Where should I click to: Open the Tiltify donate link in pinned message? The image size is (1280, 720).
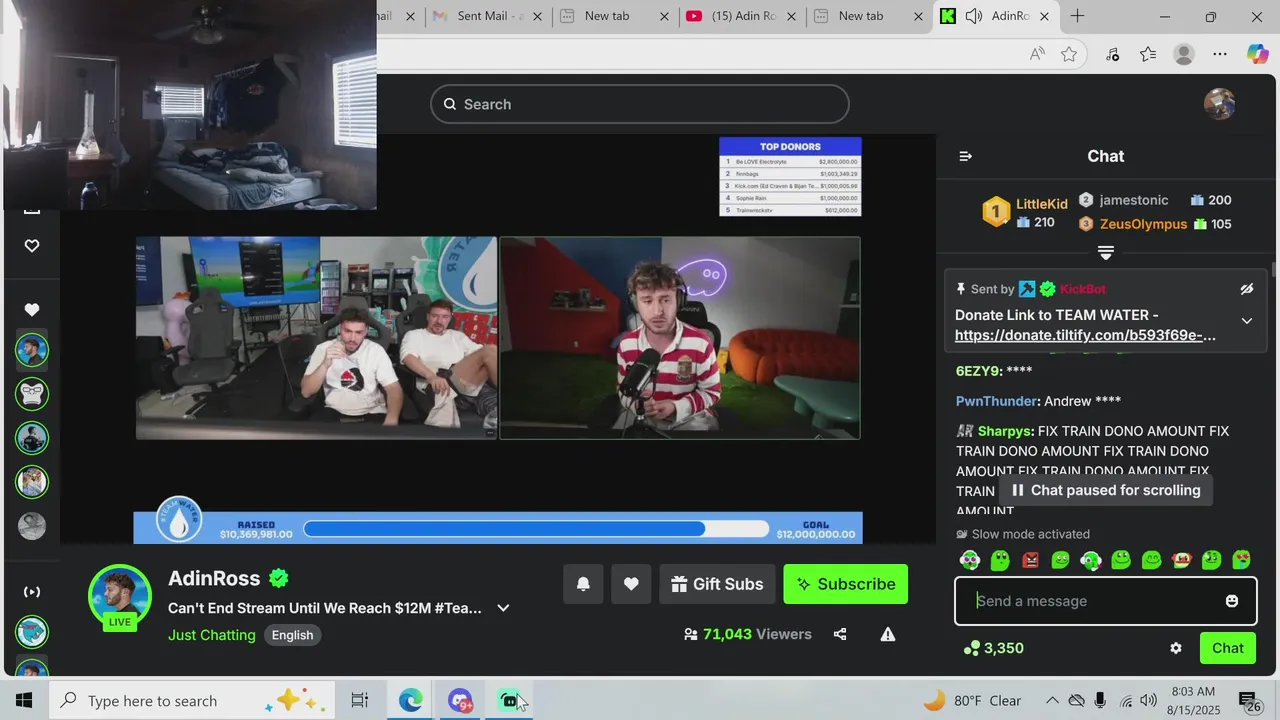pyautogui.click(x=1085, y=335)
